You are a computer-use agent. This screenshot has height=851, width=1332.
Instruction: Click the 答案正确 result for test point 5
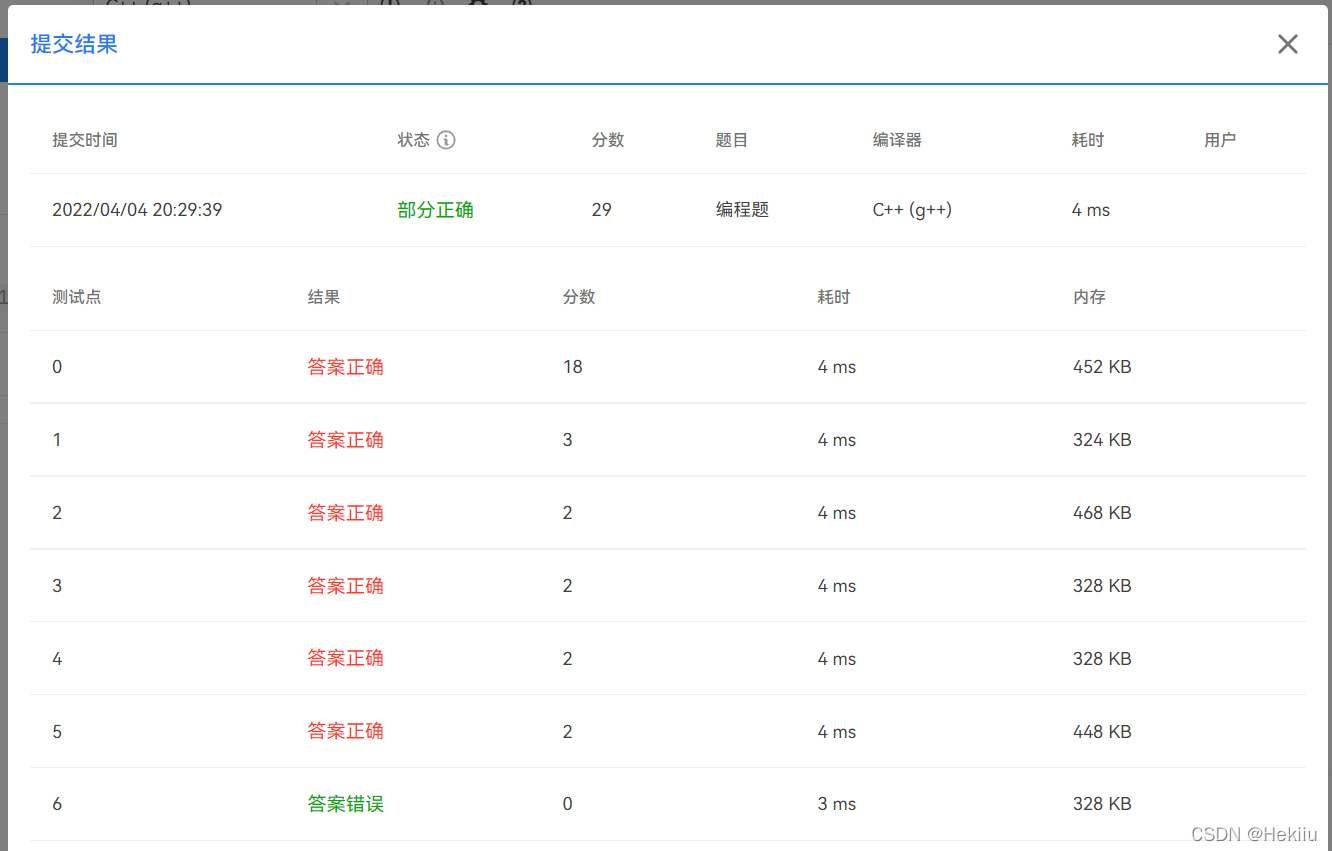pos(346,732)
